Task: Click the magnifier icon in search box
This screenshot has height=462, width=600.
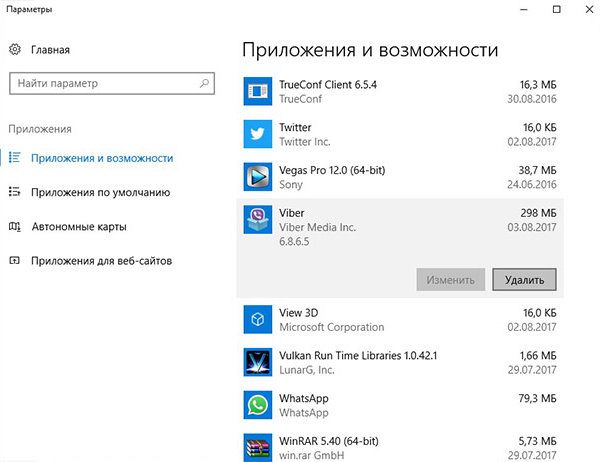Action: [204, 83]
